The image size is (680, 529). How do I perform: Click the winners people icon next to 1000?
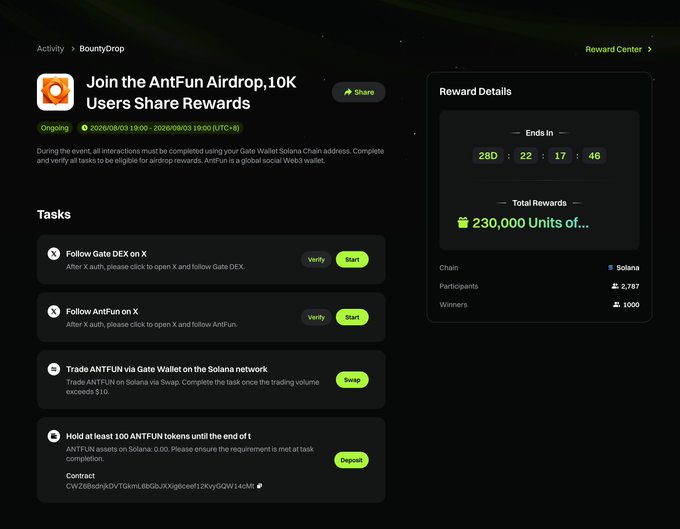[616, 304]
